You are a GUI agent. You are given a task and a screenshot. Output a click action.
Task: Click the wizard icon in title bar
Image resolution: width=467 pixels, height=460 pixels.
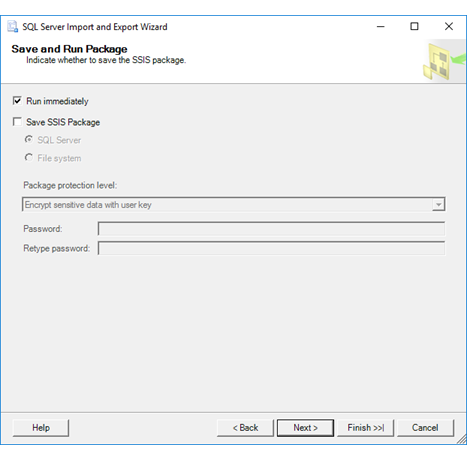(13, 27)
